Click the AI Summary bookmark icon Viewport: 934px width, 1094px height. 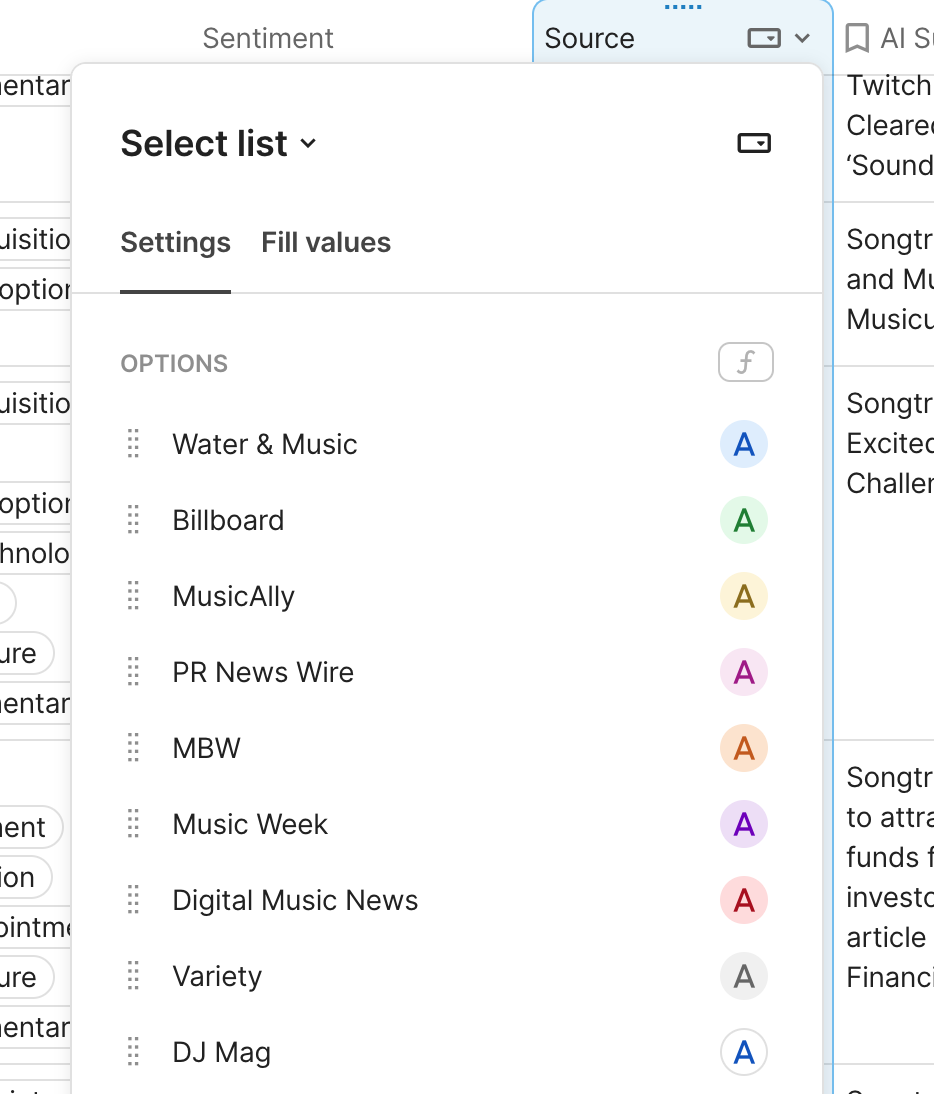coord(858,36)
